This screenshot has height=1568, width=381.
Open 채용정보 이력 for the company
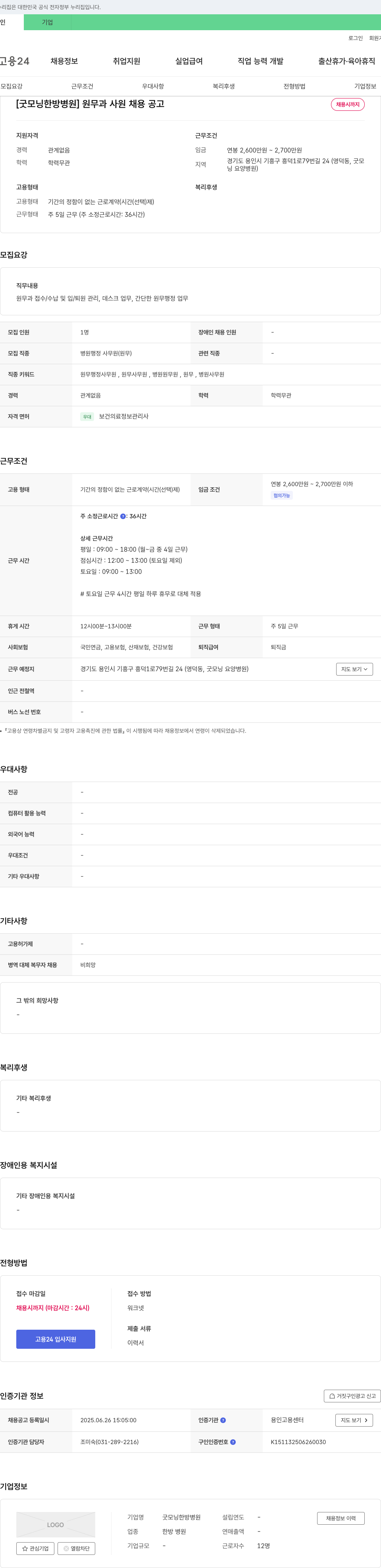coord(341,1518)
